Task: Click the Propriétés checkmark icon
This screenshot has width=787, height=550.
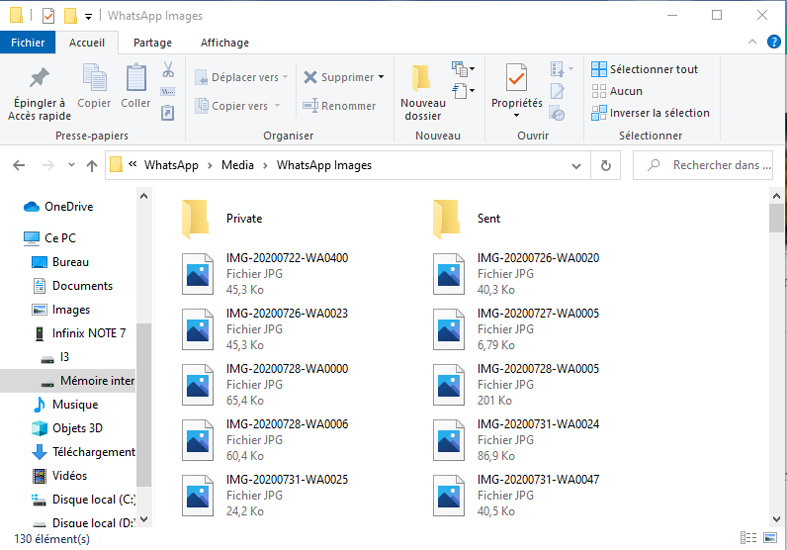Action: pyautogui.click(x=516, y=77)
